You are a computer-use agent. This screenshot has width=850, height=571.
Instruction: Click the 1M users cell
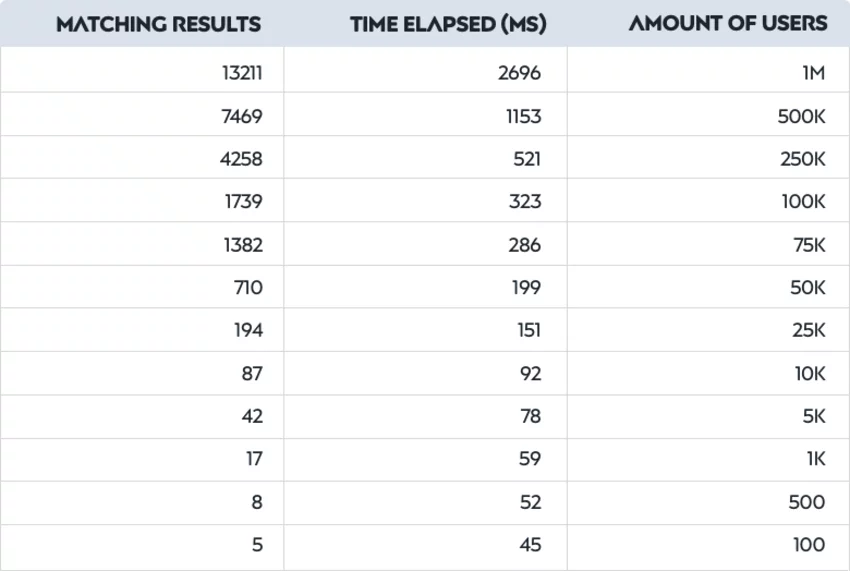pyautogui.click(x=708, y=70)
